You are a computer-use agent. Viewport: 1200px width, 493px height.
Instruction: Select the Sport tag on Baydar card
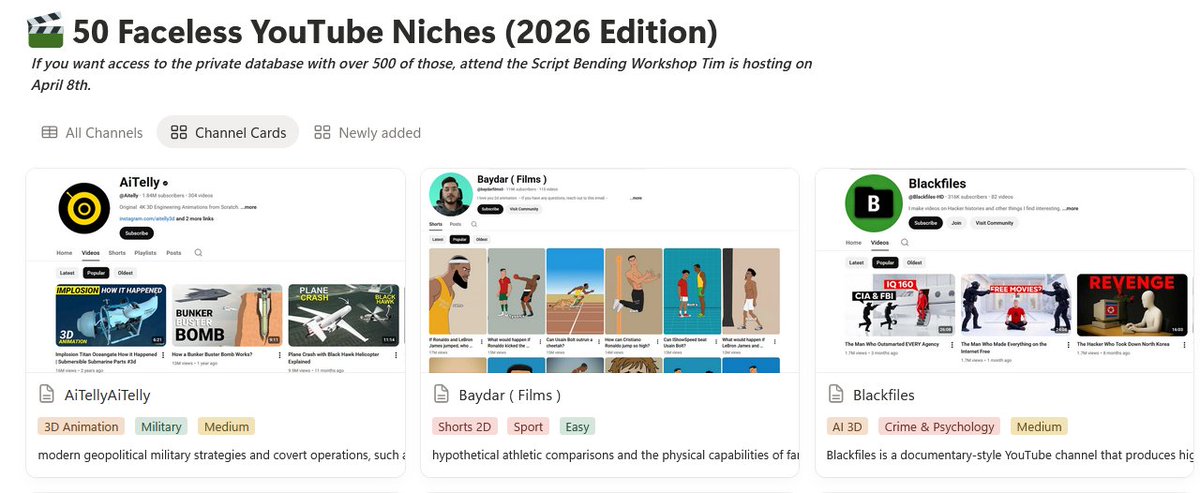(528, 426)
